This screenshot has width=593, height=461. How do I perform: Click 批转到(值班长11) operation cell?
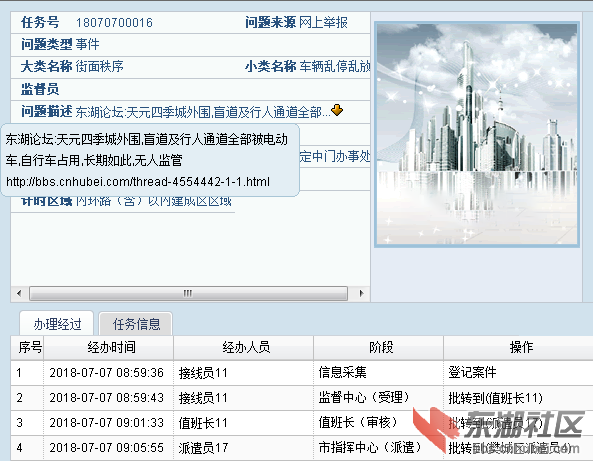(x=495, y=398)
